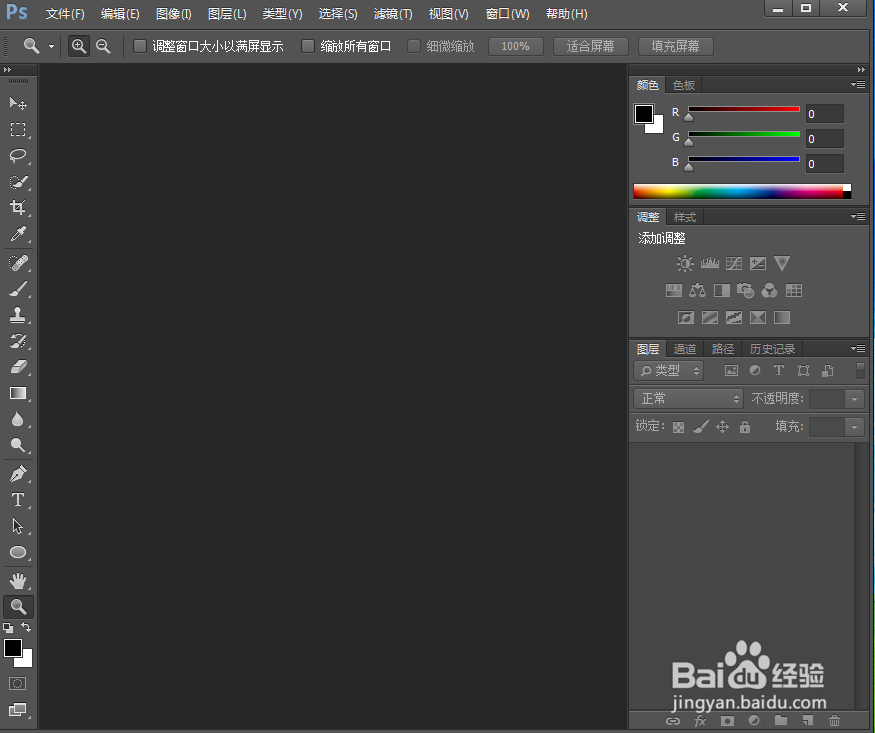Viewport: 875px width, 733px height.
Task: Select the Horizontal Type tool
Action: click(x=18, y=499)
